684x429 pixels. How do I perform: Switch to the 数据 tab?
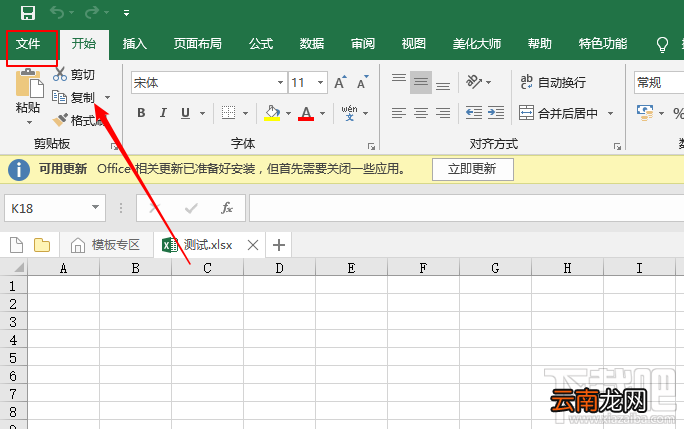(312, 44)
